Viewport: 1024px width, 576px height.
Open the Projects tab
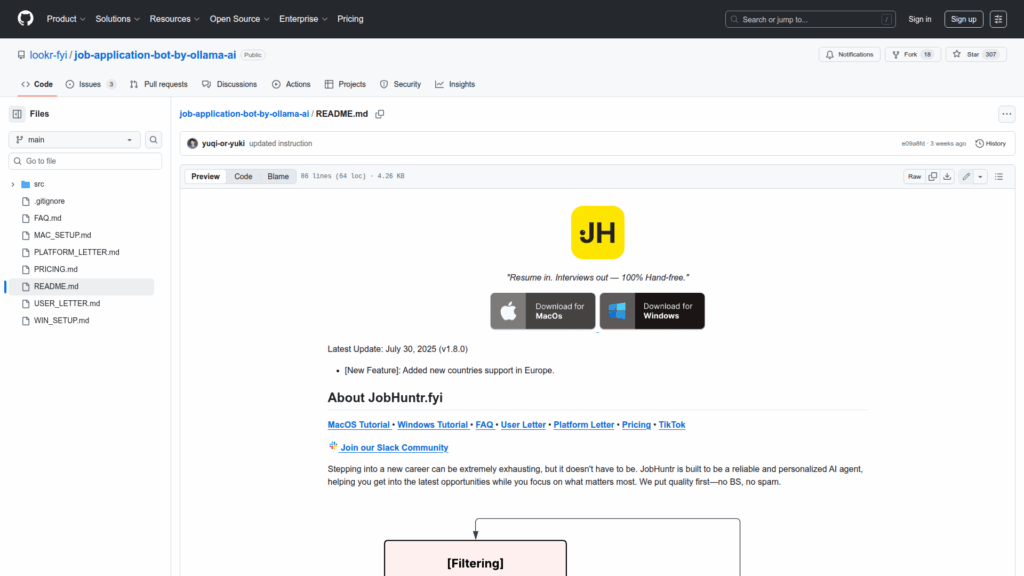point(345,84)
